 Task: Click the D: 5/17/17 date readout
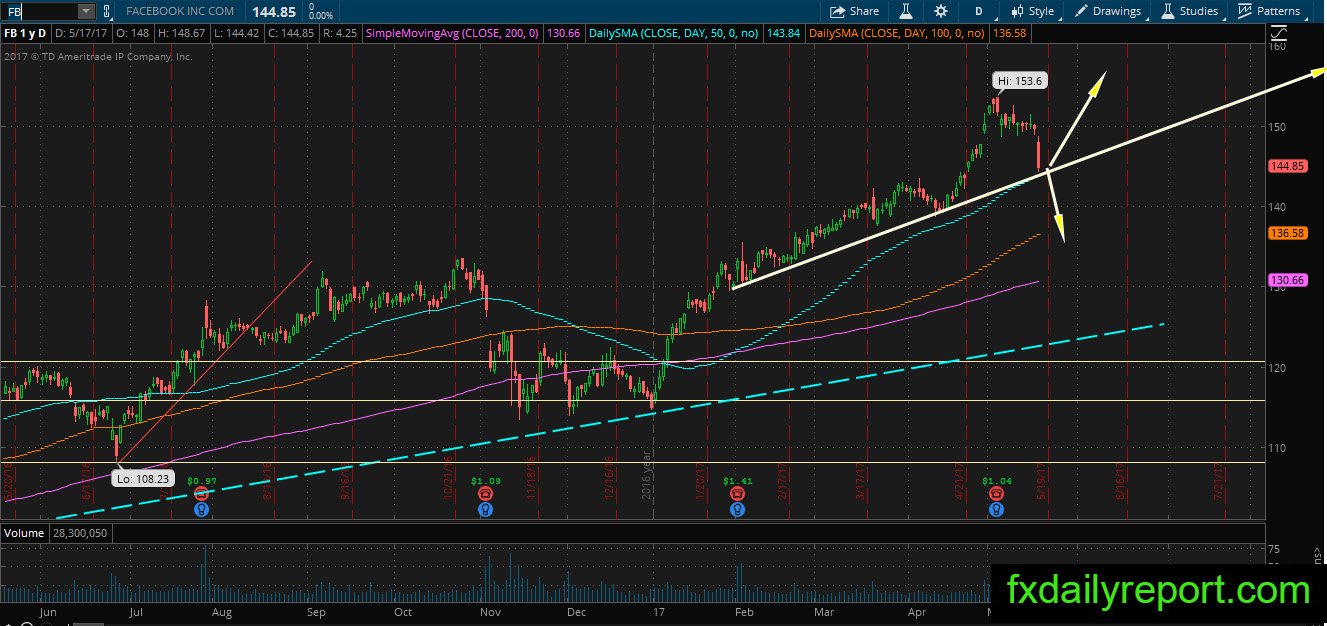(82, 33)
